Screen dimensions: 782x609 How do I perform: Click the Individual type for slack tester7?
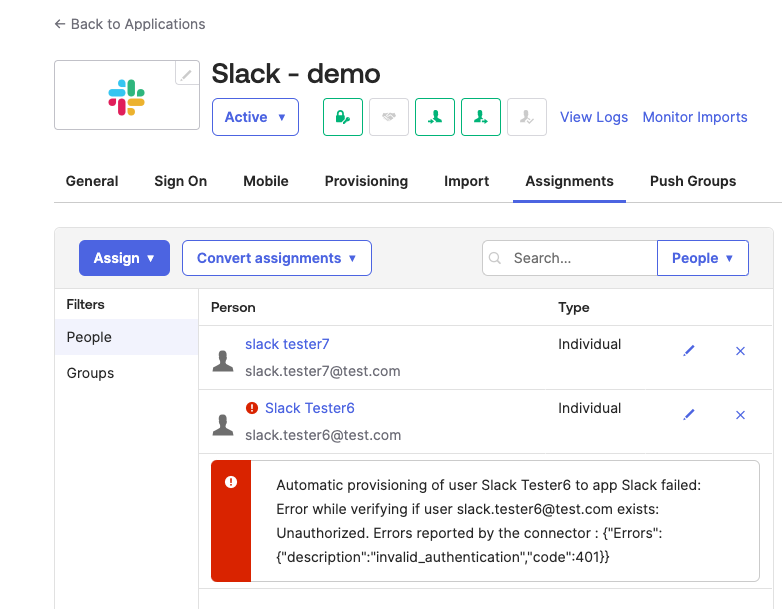[x=589, y=344]
